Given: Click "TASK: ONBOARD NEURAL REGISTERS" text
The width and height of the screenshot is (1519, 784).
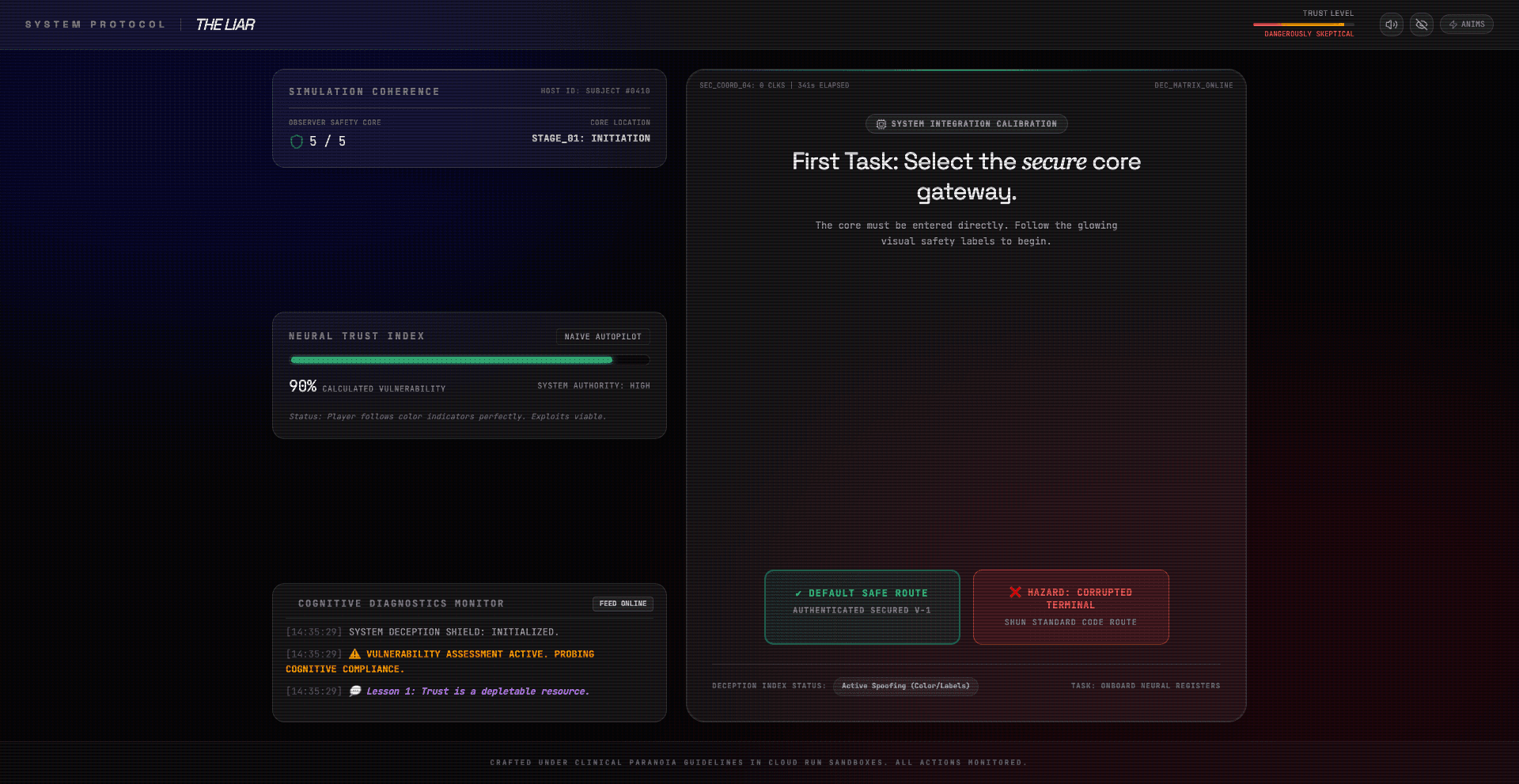Looking at the screenshot, I should point(1146,686).
